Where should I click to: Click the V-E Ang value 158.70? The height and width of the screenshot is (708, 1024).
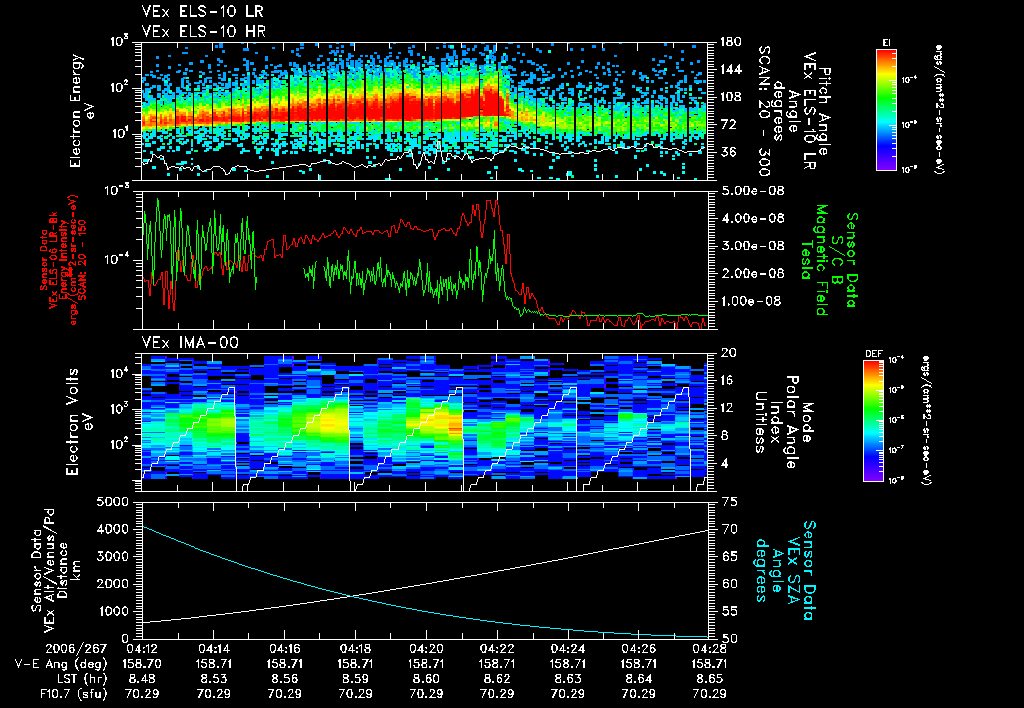click(142, 664)
